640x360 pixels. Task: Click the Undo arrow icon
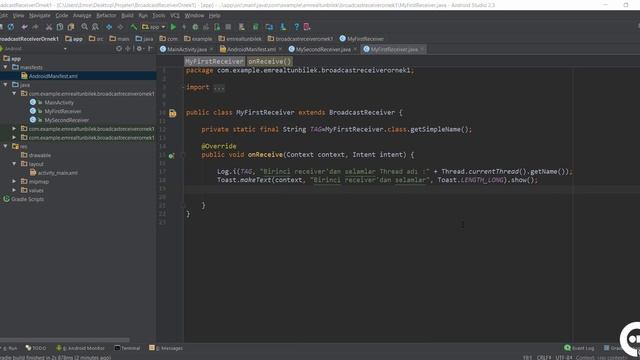coord(24,27)
